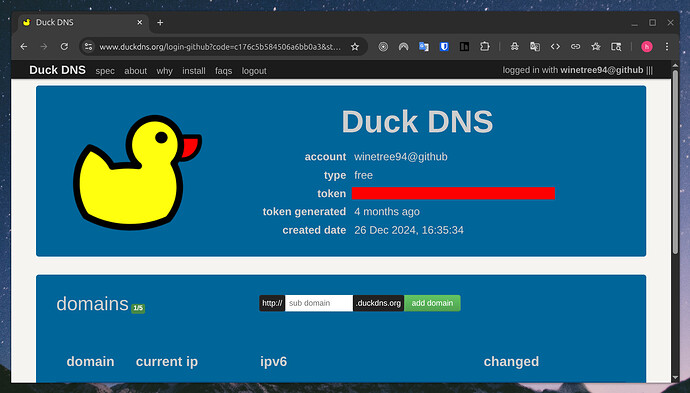This screenshot has height=393, width=690.
Task: Click the code brackets toolbar icon
Action: (x=555, y=47)
